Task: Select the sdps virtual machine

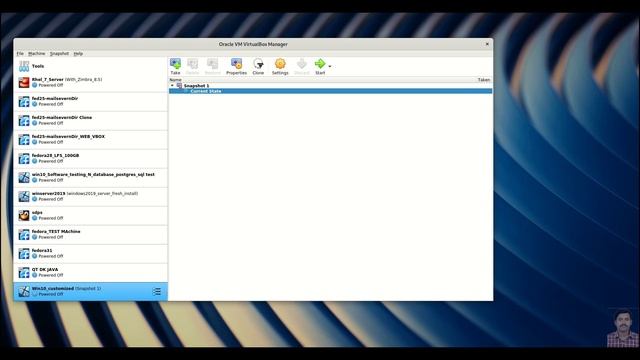Action: click(91, 215)
